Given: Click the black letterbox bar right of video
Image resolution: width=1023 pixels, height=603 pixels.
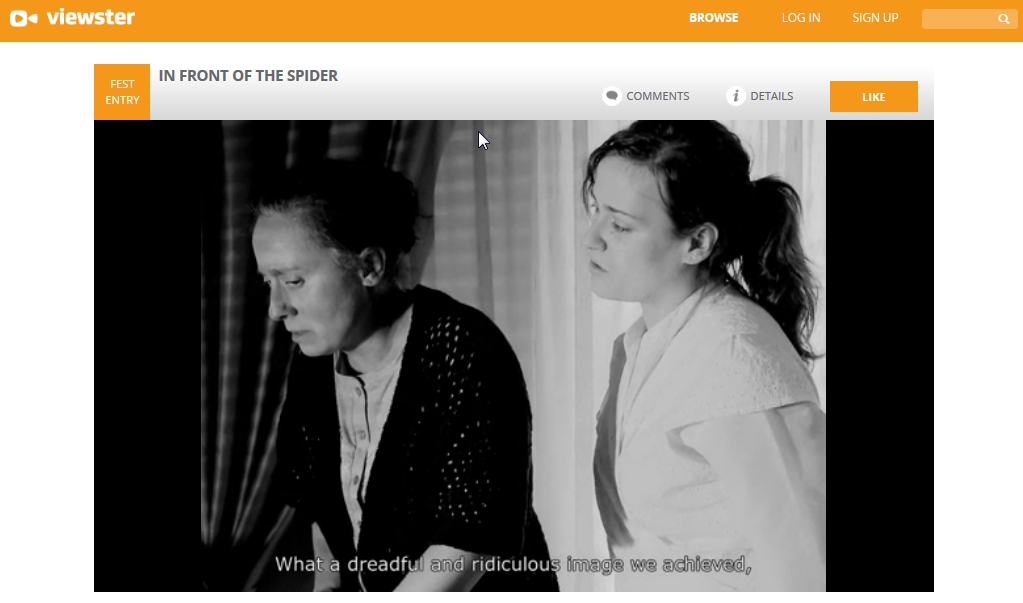Looking at the screenshot, I should point(879,356).
